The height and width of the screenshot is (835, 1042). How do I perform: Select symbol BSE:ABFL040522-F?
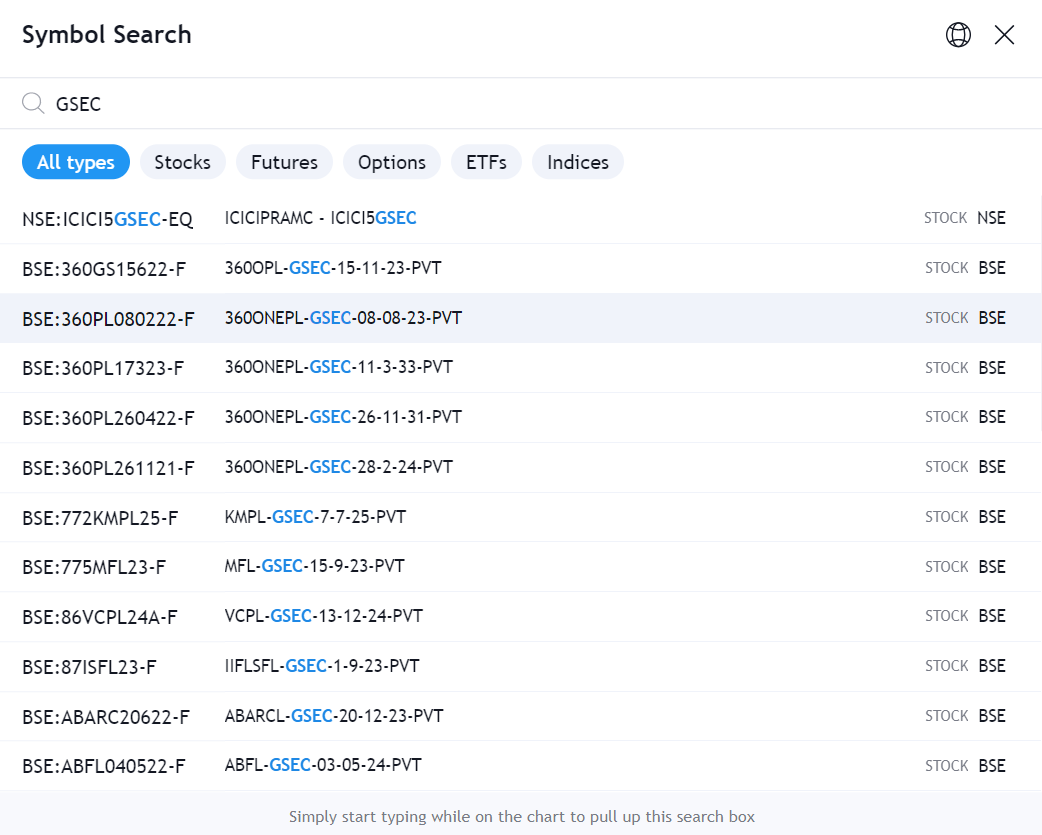click(x=104, y=766)
